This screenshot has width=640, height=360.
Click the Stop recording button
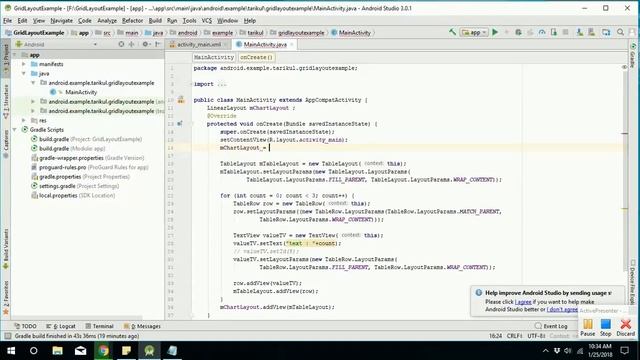pyautogui.click(x=606, y=328)
